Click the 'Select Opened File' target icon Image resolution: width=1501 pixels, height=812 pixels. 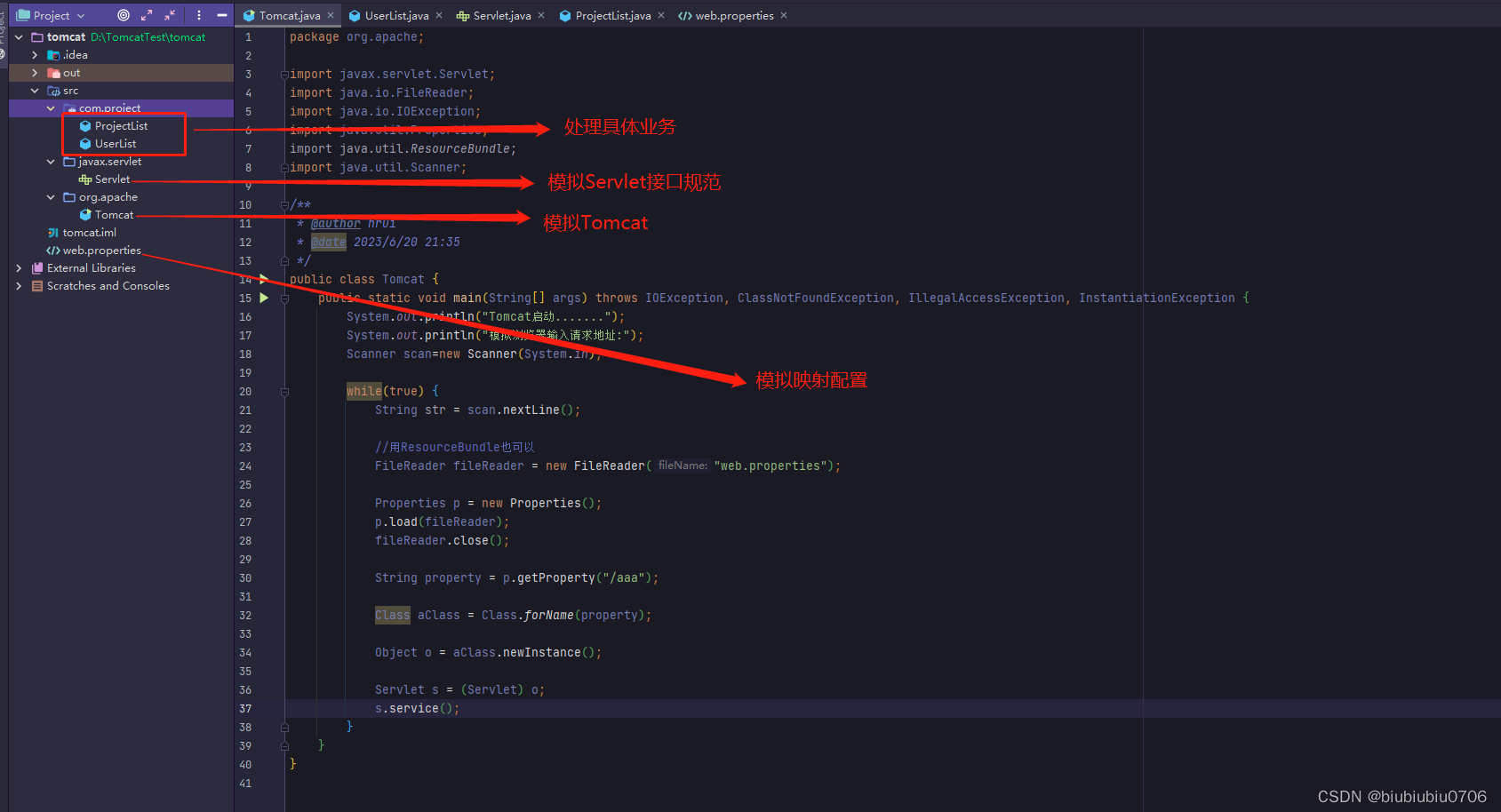pyautogui.click(x=124, y=15)
